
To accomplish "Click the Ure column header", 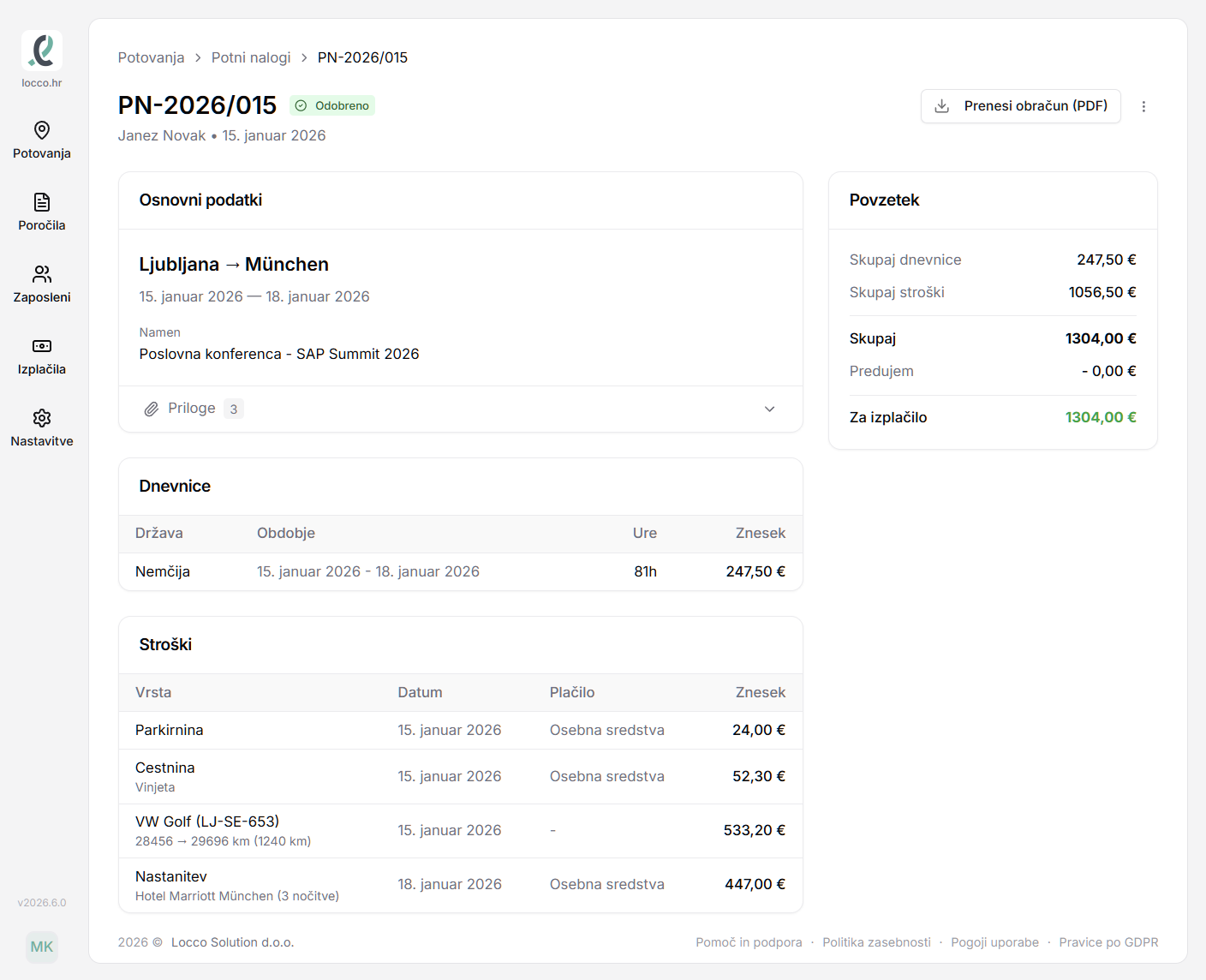I will (645, 533).
